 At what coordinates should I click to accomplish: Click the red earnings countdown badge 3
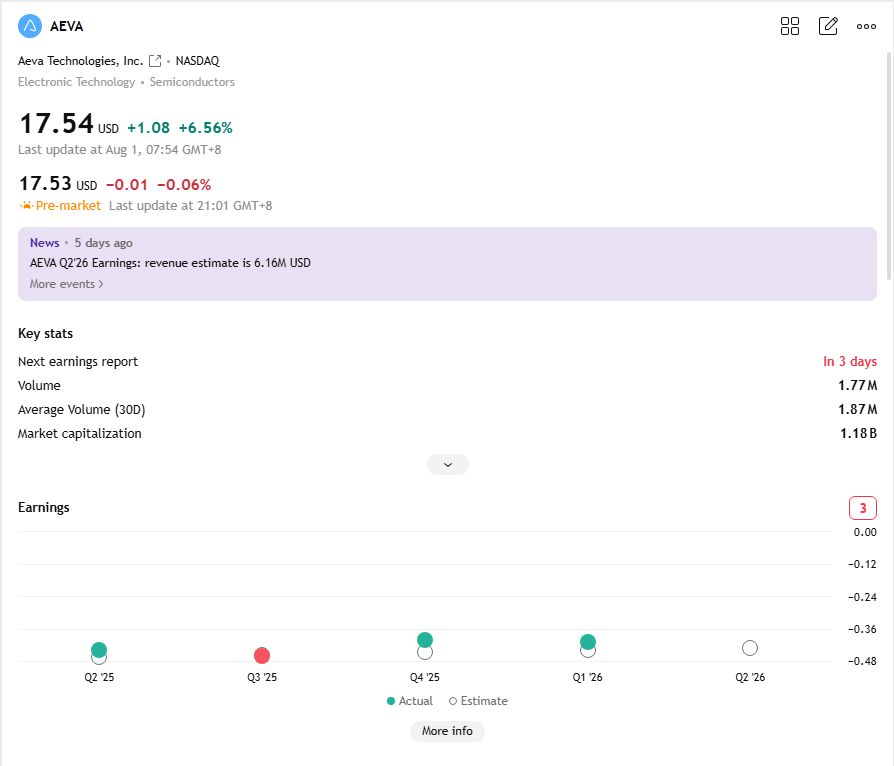[x=863, y=508]
